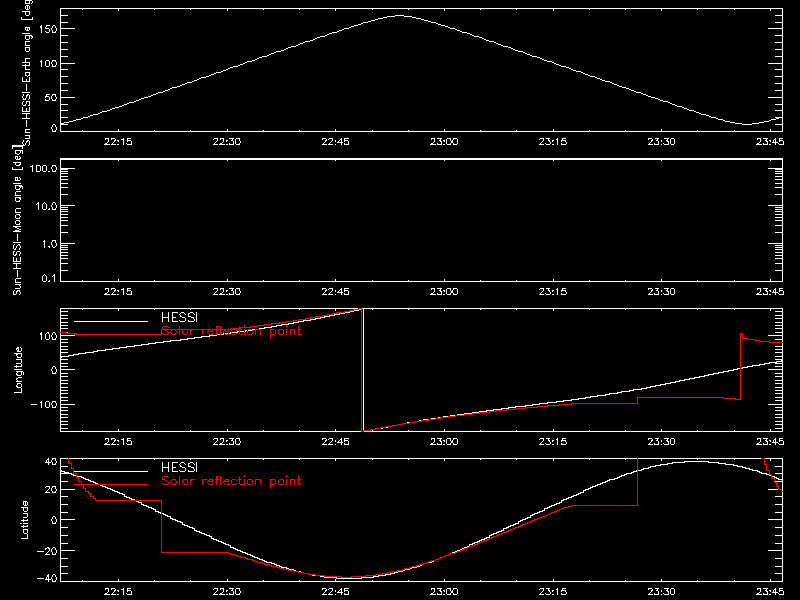Select HESSI legend label in Longitude plot

pyautogui.click(x=179, y=317)
